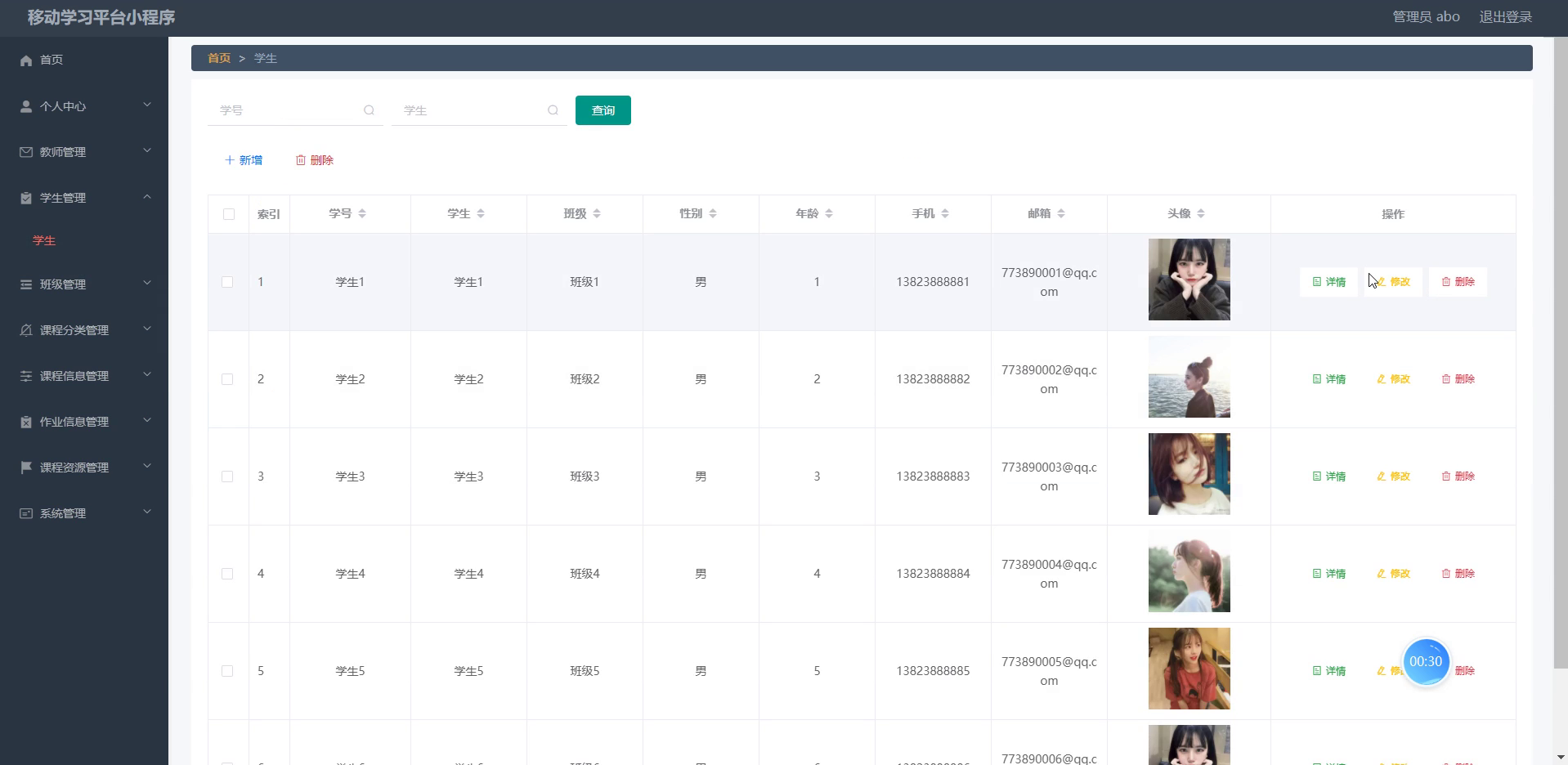This screenshot has height=765, width=1568.
Task: Open 系统管理 menu label
Action: point(63,513)
